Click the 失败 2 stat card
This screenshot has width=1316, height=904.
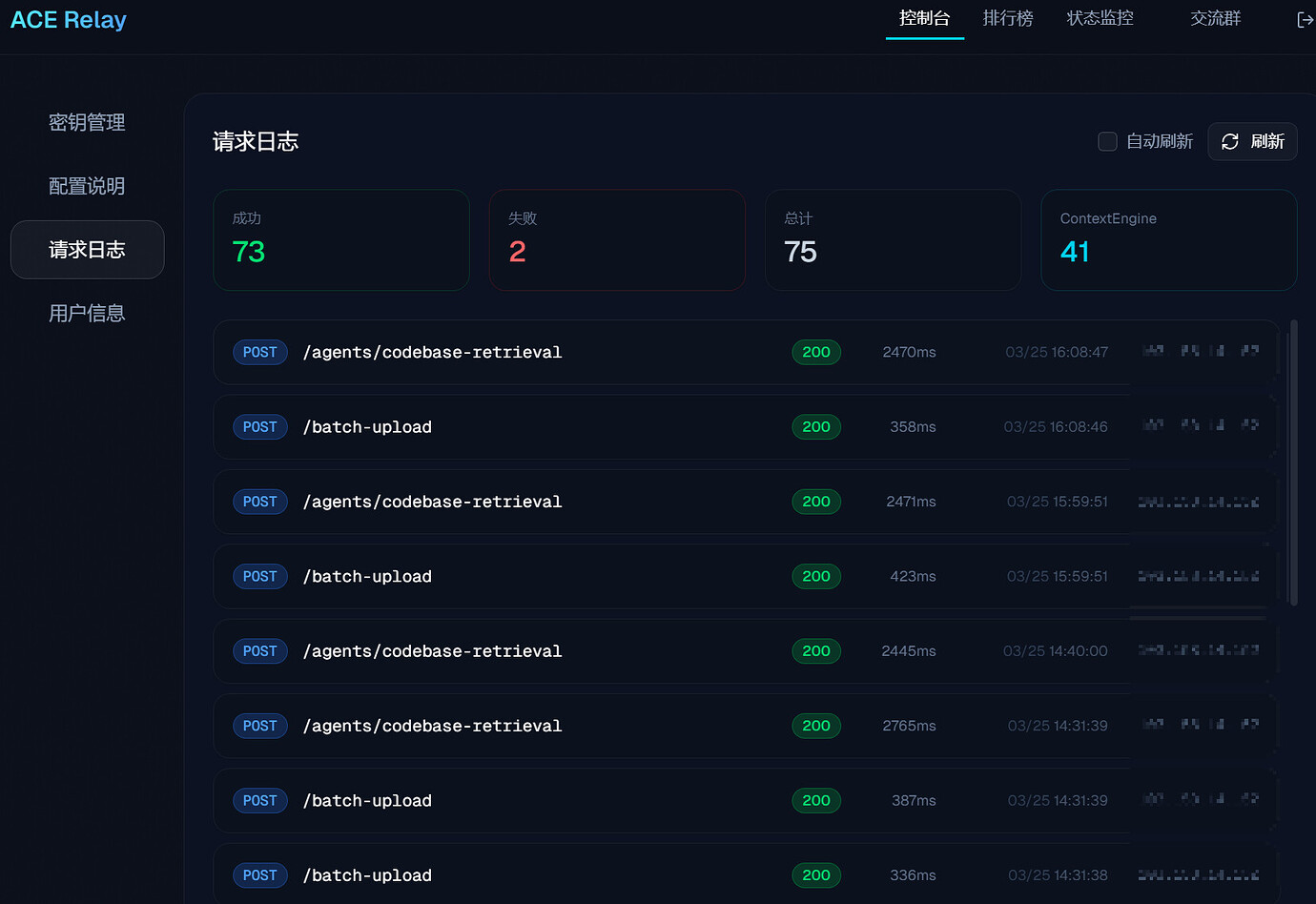[x=617, y=239]
